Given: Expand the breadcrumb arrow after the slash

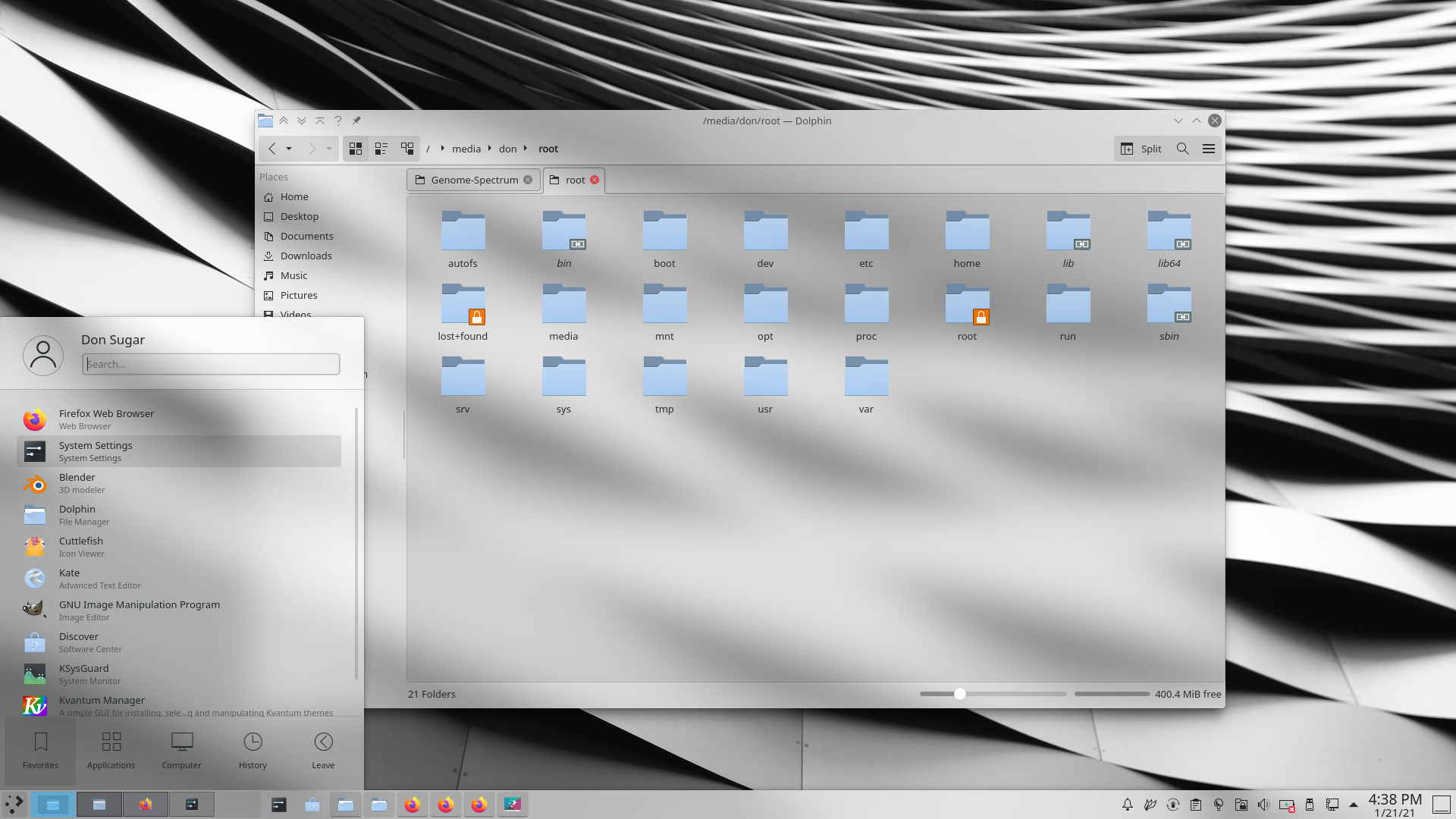Looking at the screenshot, I should (x=442, y=148).
